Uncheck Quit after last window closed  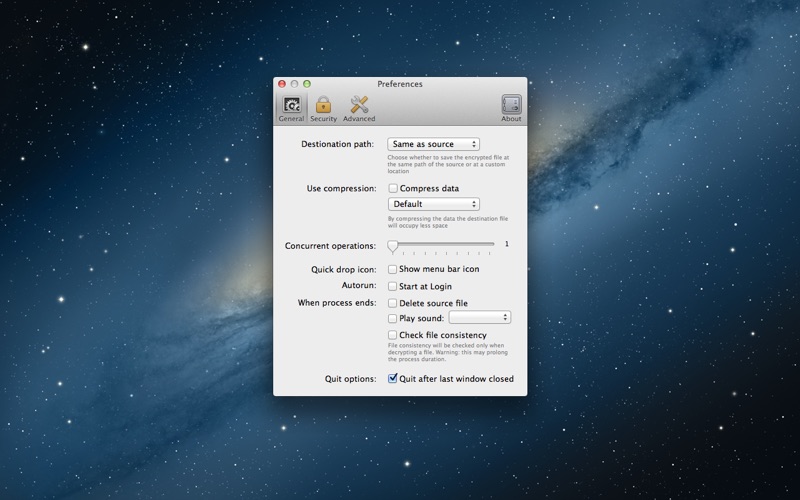point(392,379)
